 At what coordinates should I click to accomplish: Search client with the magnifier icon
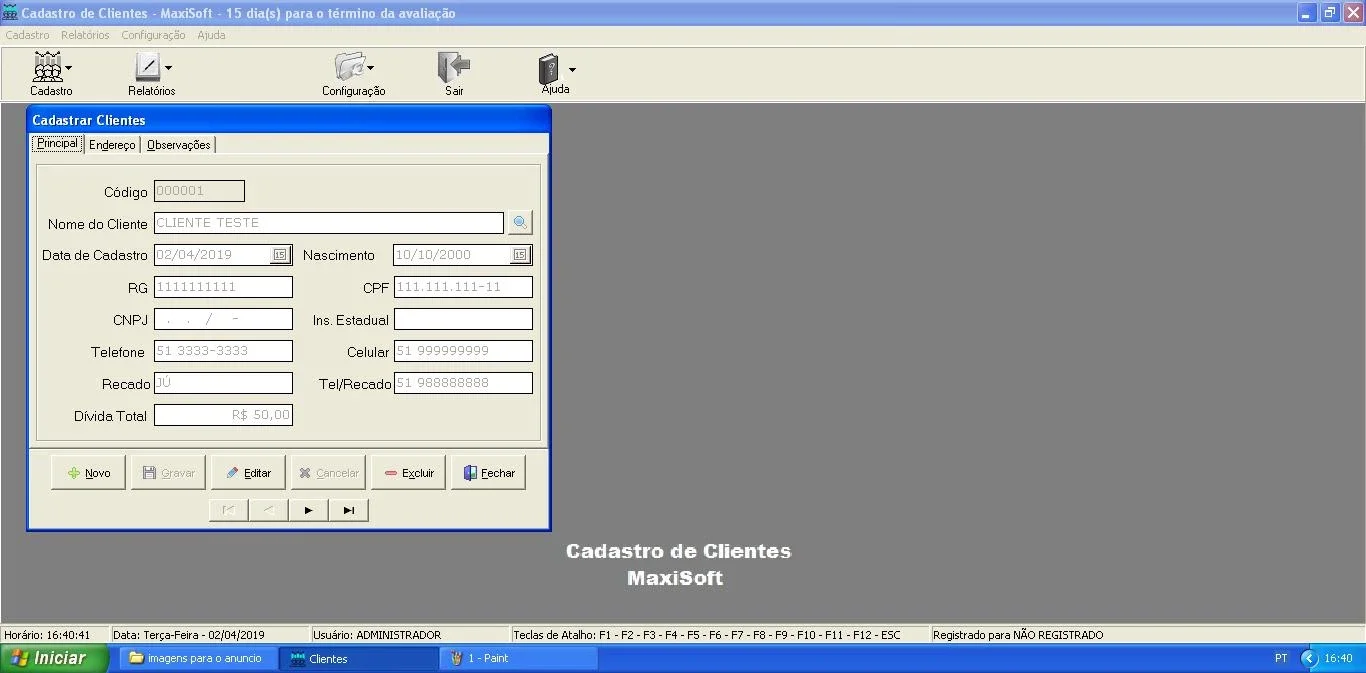[520, 223]
